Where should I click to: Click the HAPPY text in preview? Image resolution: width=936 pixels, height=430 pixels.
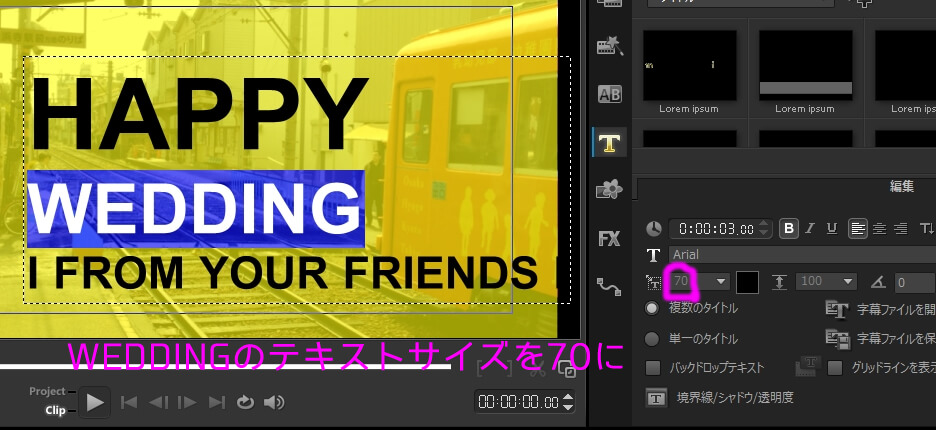pos(198,115)
